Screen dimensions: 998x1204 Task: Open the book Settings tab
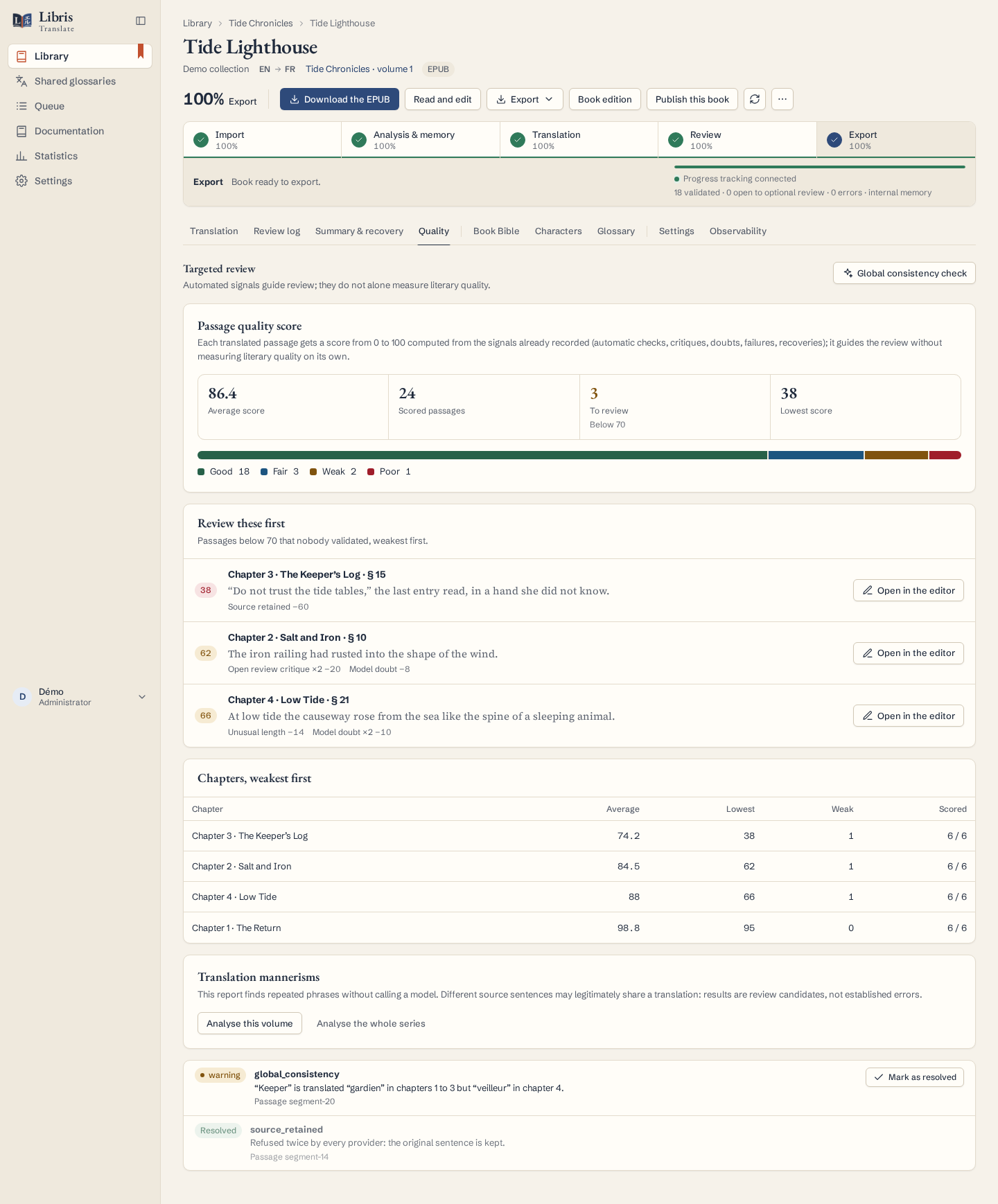tap(676, 231)
